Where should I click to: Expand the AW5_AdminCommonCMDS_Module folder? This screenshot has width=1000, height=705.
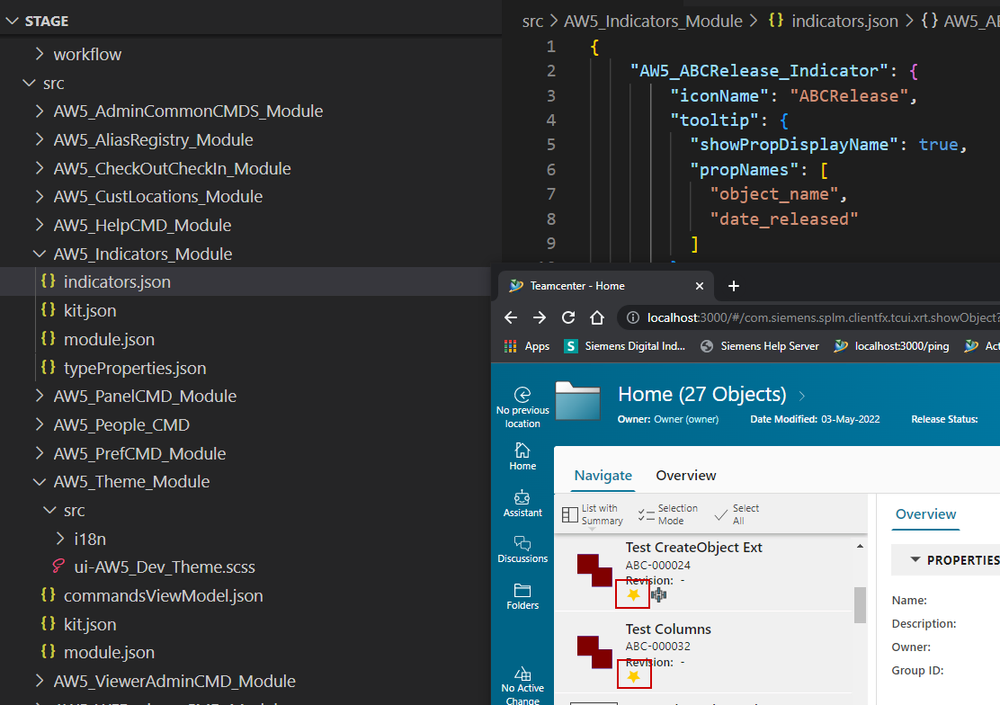[x=40, y=110]
